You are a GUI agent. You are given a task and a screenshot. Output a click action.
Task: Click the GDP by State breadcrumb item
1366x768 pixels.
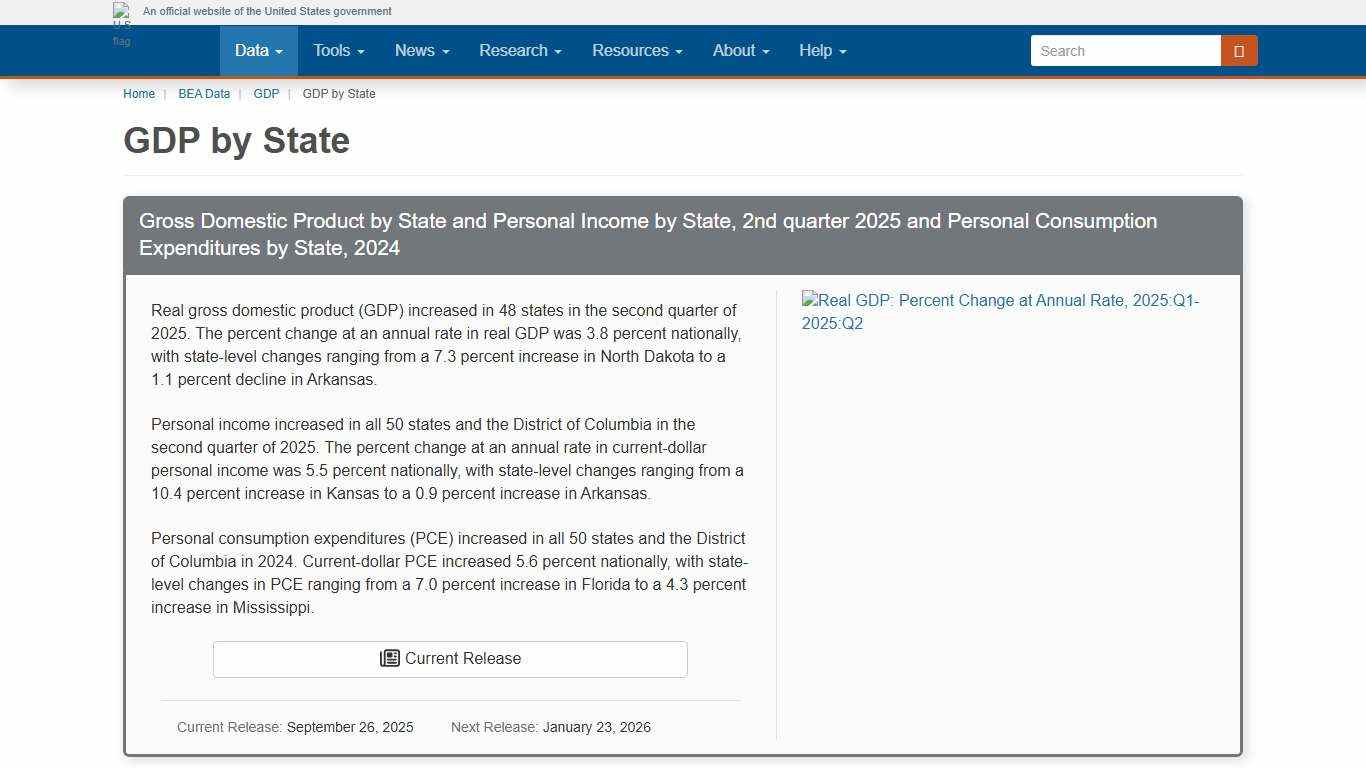click(x=339, y=94)
